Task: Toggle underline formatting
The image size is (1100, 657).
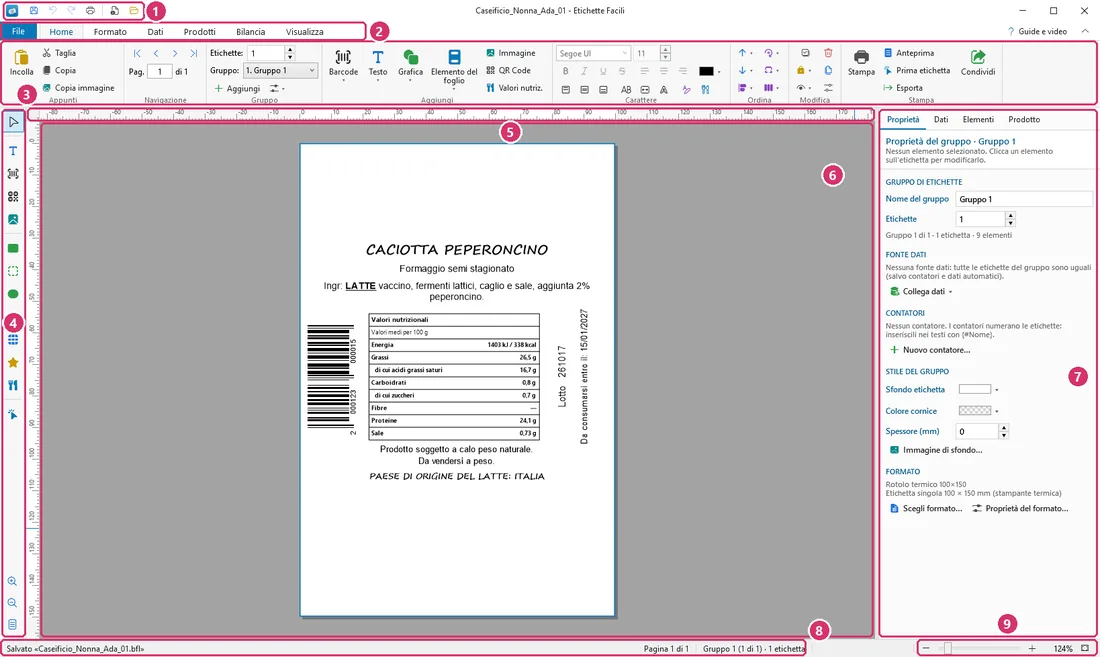Action: coord(603,71)
